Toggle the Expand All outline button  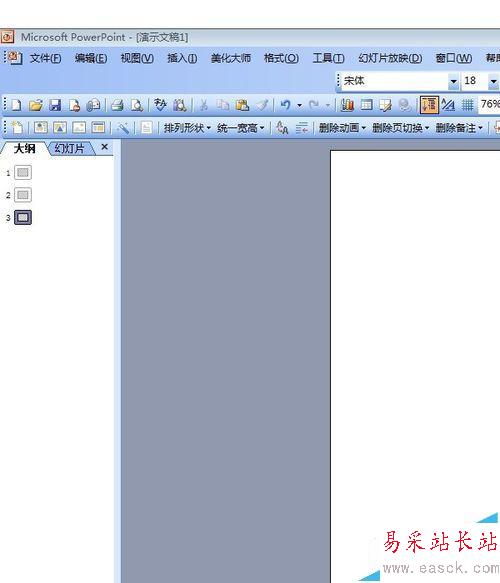pos(429,105)
